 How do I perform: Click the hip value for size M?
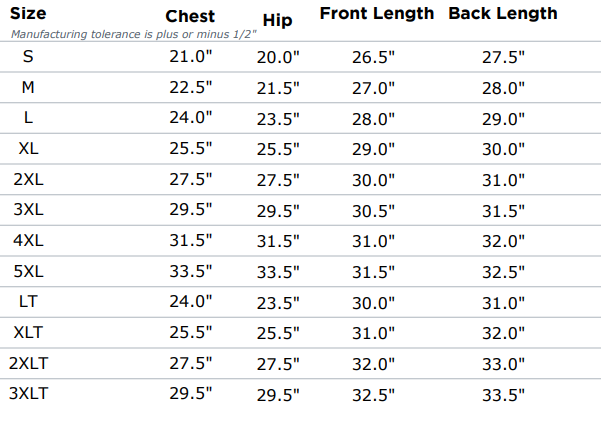tap(277, 88)
